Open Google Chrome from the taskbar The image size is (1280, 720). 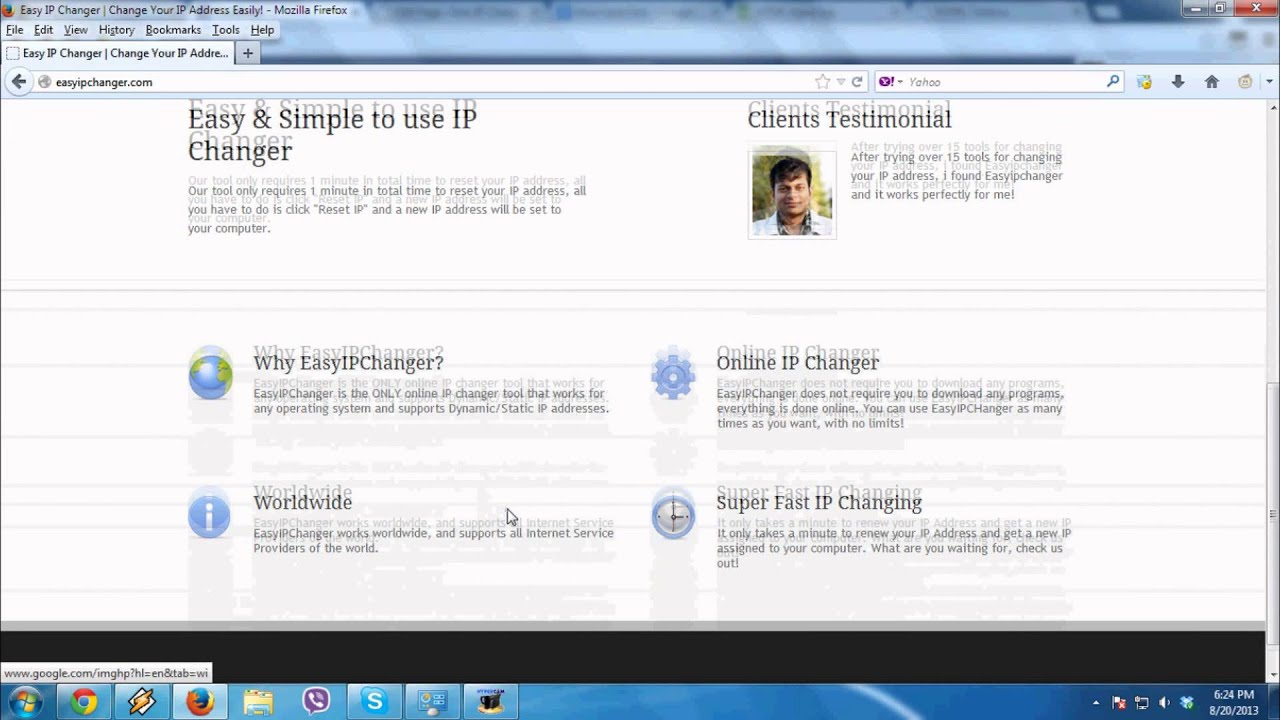pyautogui.click(x=84, y=702)
